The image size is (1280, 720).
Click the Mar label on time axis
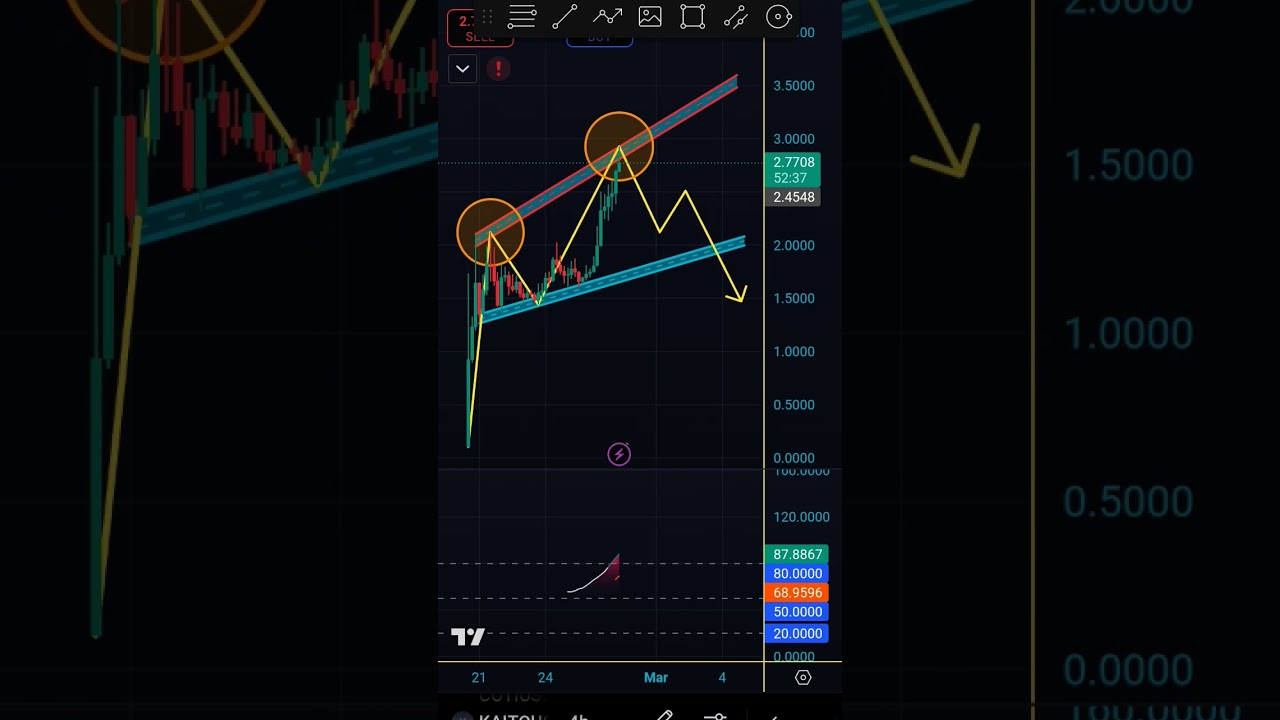(656, 677)
